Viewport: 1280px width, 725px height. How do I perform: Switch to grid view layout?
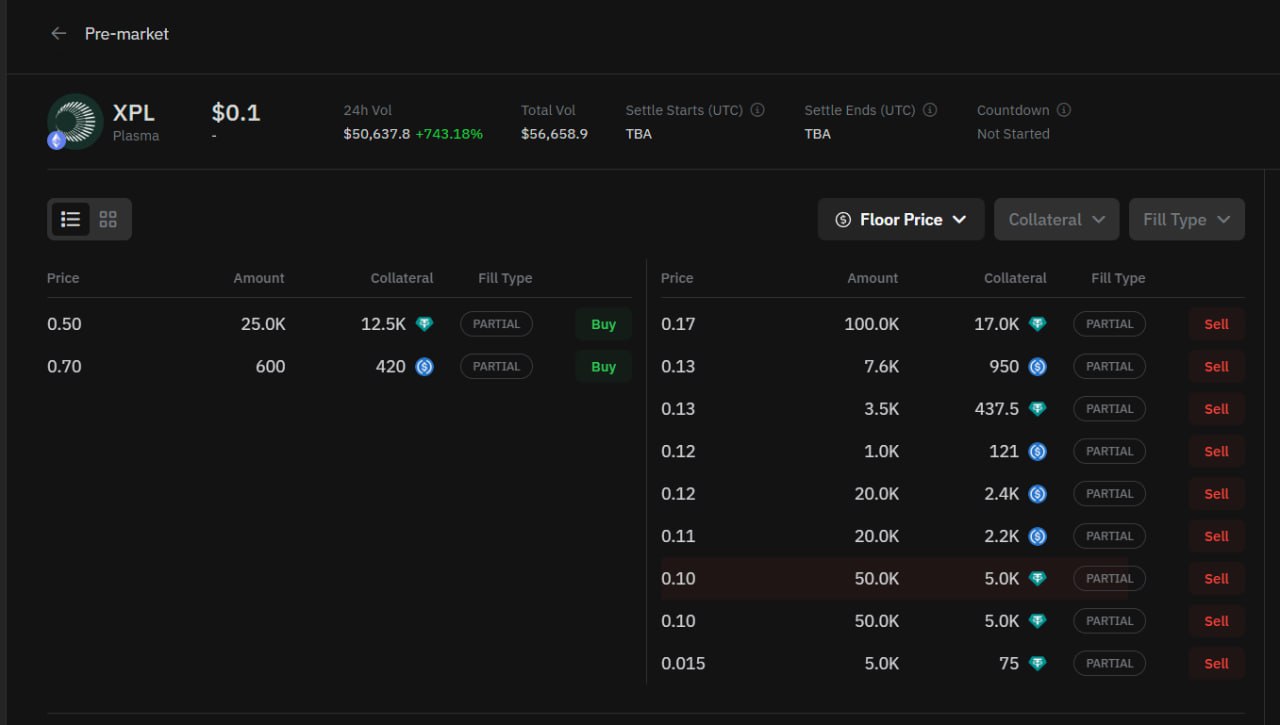pos(108,219)
